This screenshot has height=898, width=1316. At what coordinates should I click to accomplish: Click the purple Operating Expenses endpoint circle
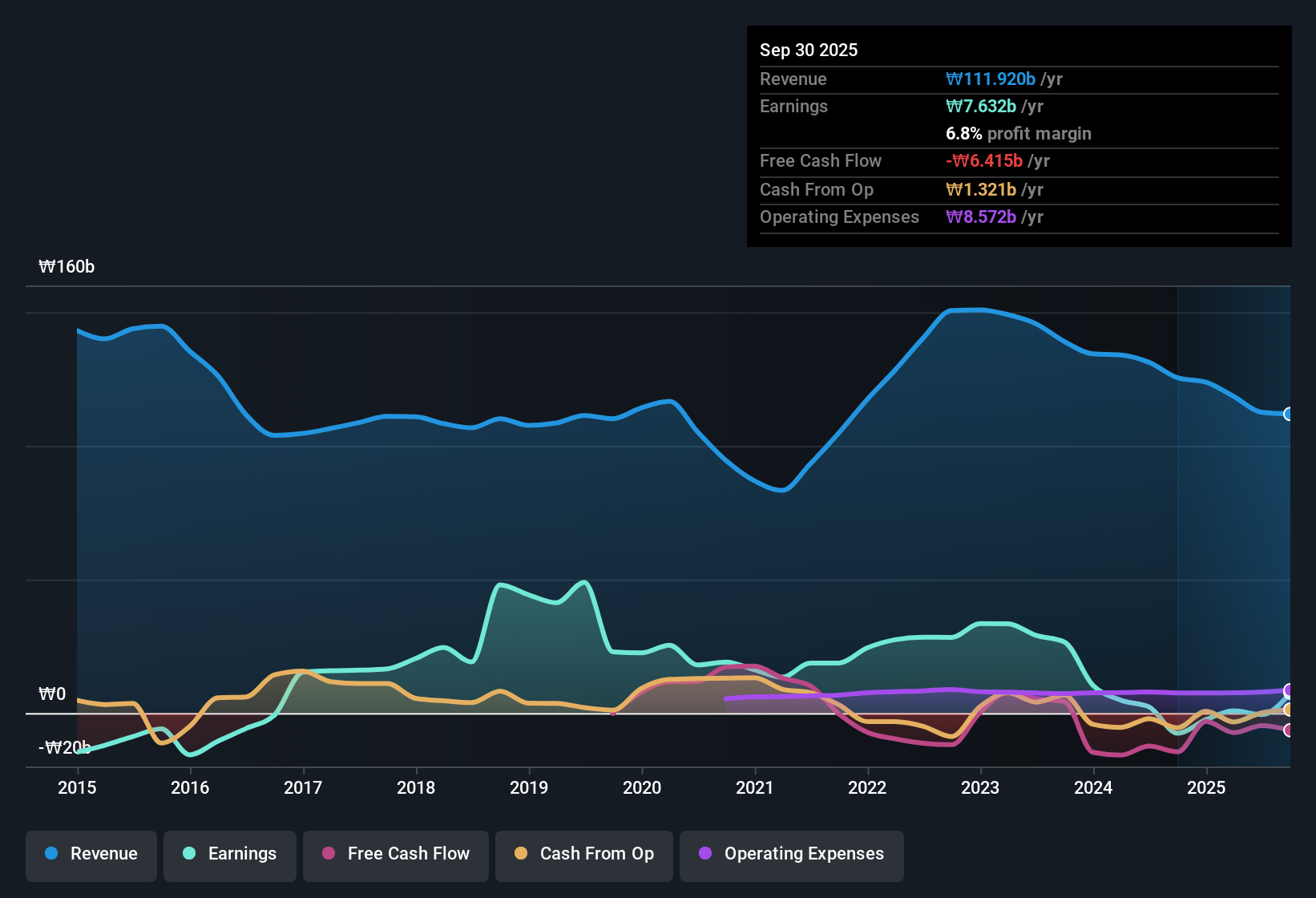coord(1288,690)
